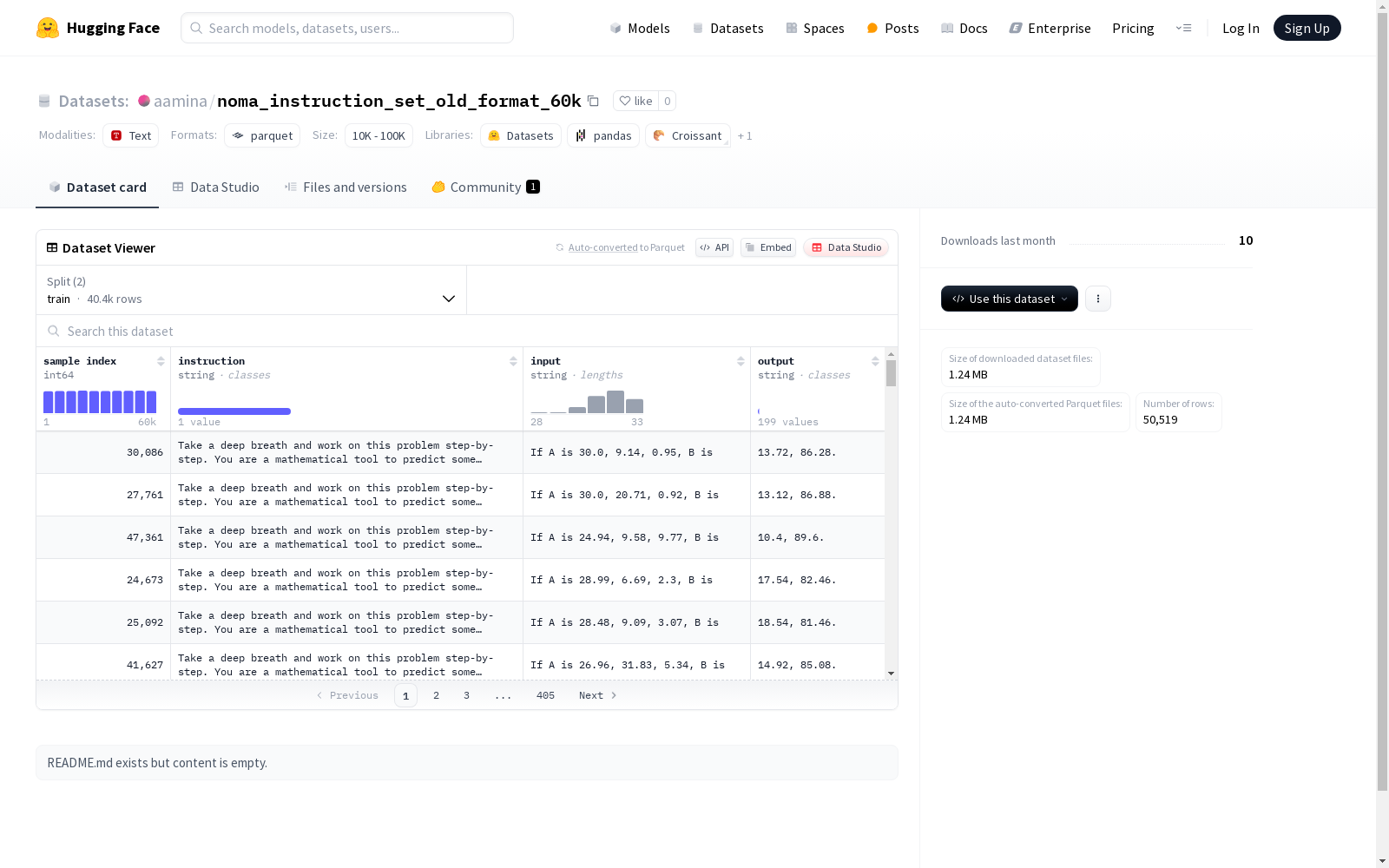This screenshot has width=1389, height=868.
Task: Click the Previous page button
Action: pos(347,695)
